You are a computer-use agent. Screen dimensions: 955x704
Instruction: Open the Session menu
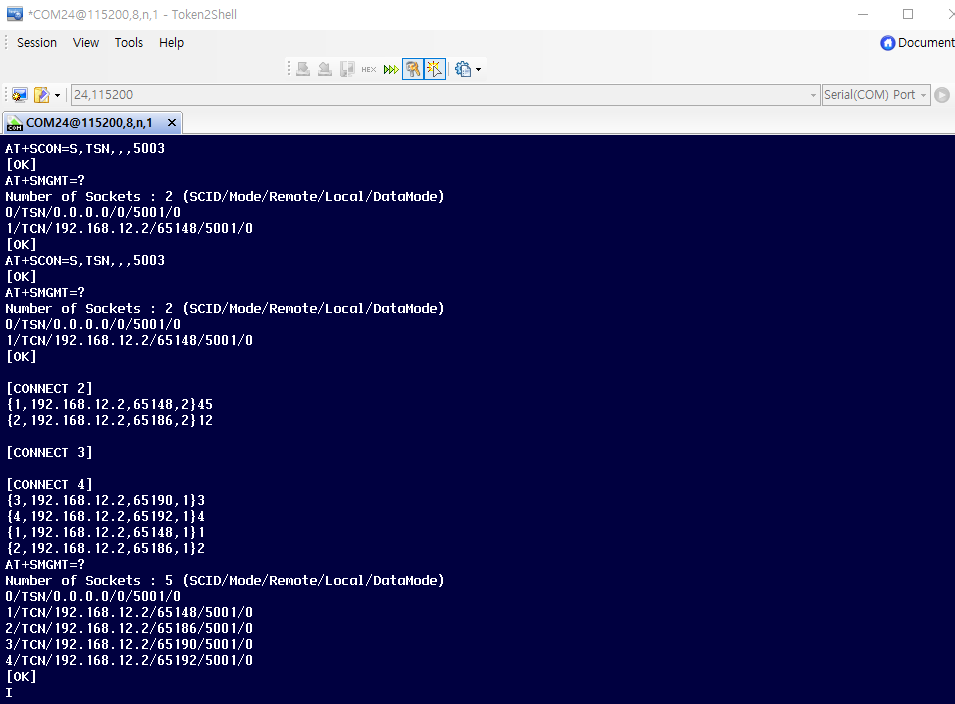[x=37, y=43]
